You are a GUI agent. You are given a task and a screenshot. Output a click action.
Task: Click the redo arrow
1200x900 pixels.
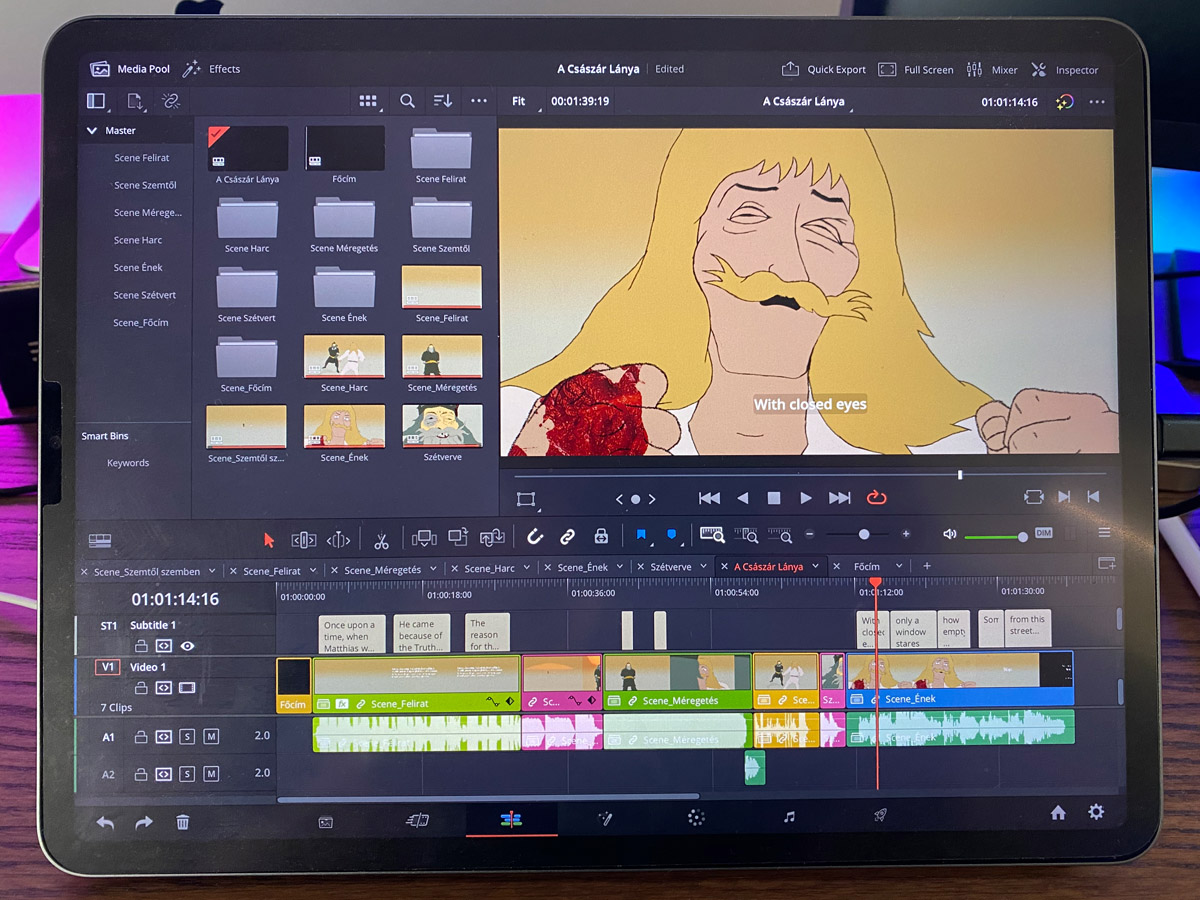(144, 822)
